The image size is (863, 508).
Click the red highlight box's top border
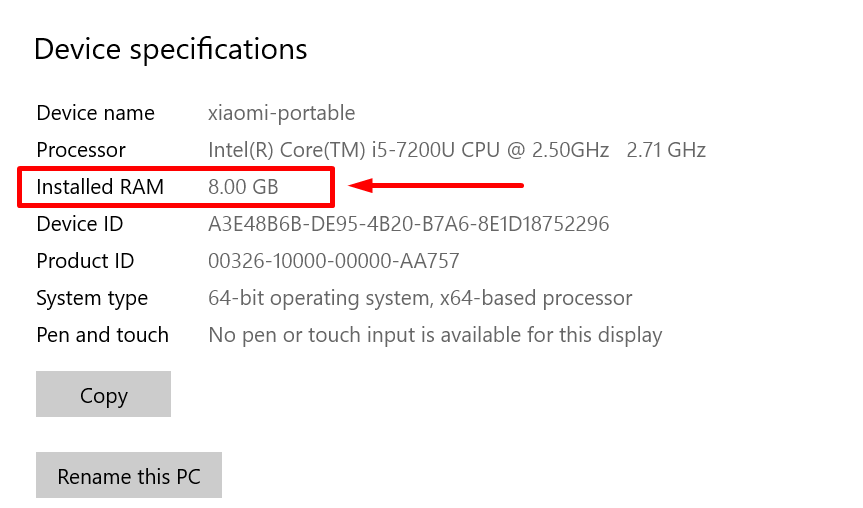coord(175,170)
